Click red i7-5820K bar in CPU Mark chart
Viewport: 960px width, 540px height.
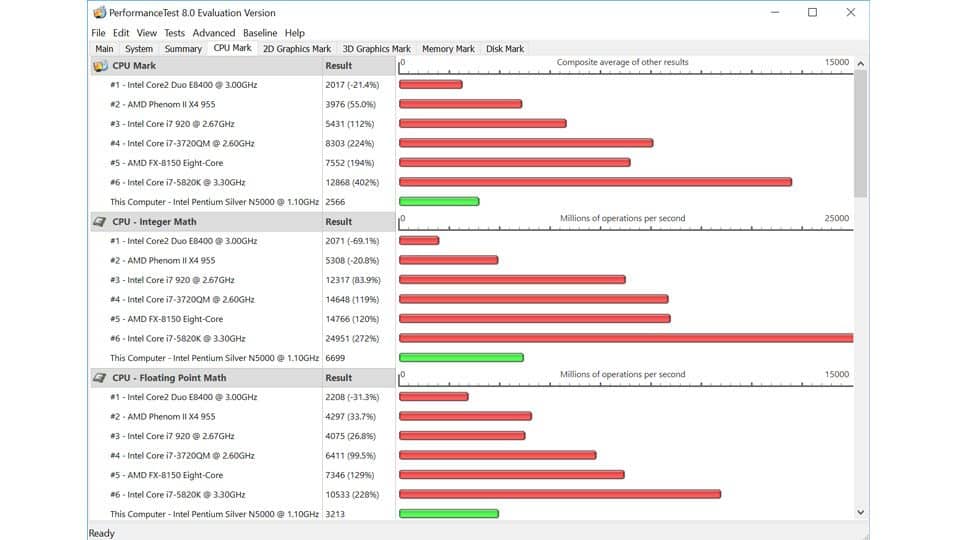[596, 182]
